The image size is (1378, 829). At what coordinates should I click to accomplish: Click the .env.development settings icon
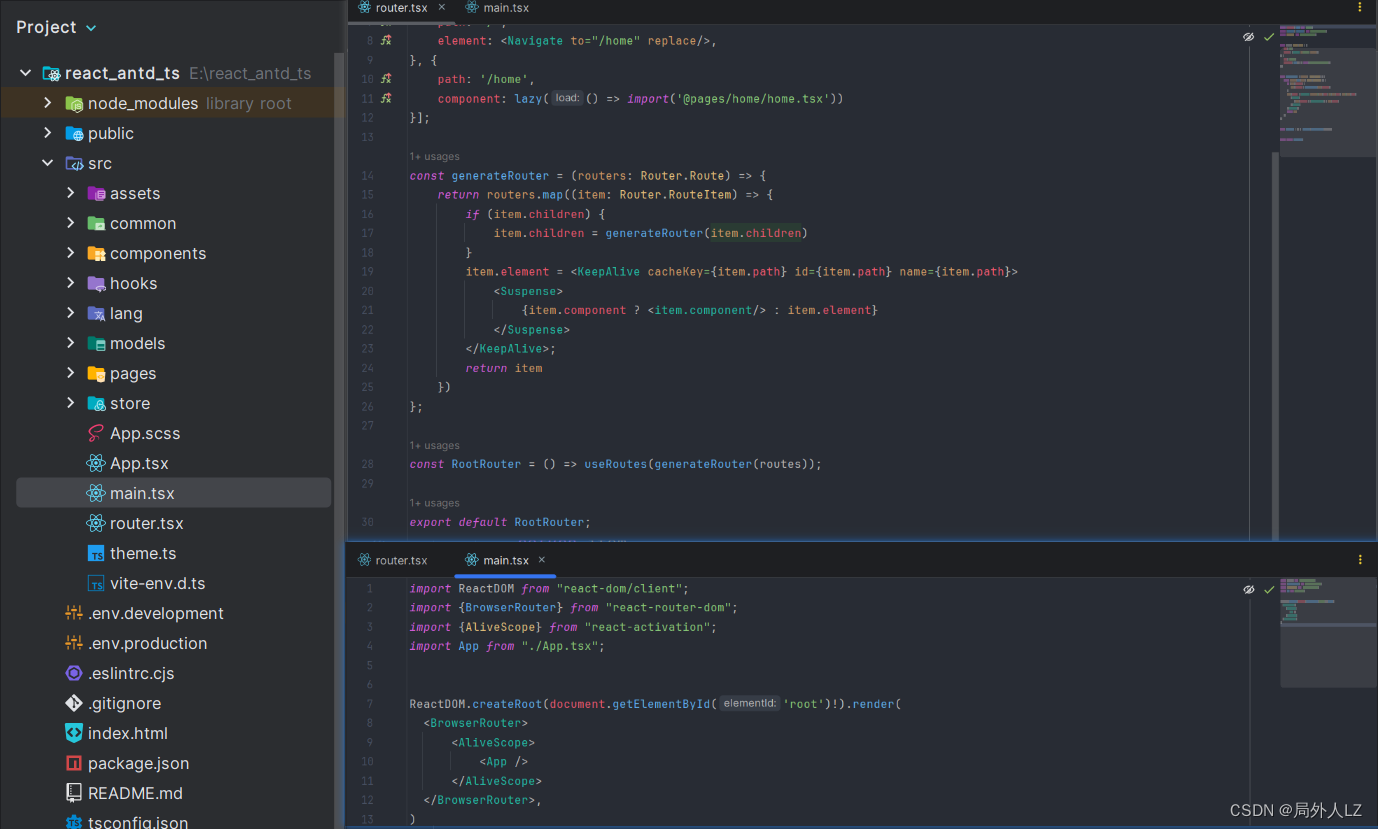pos(74,613)
